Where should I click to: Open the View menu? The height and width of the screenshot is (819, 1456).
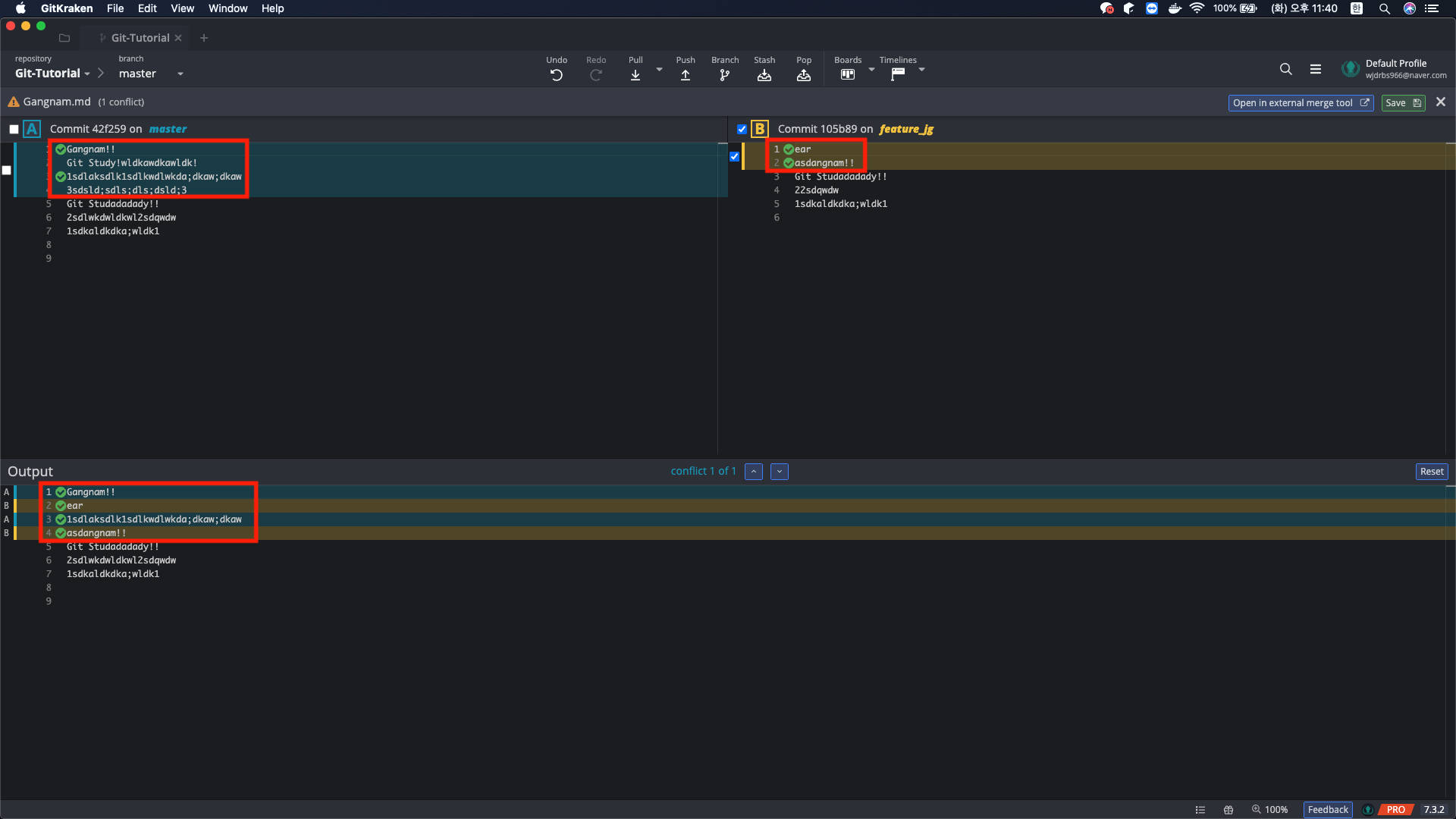[x=182, y=8]
